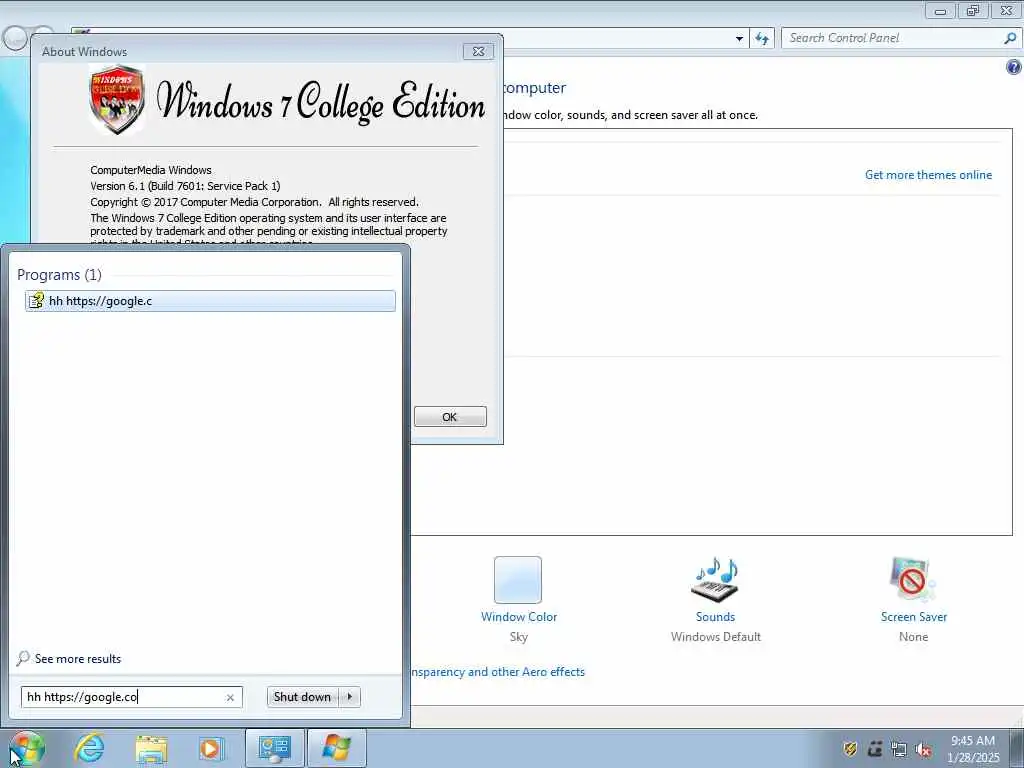Open Screen Saver settings icon
Screen dimensions: 1024x768
click(913, 580)
